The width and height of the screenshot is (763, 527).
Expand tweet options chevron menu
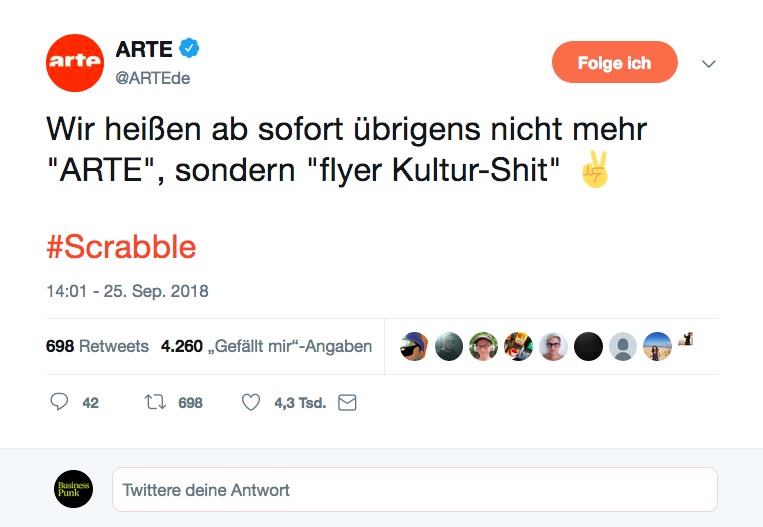point(708,64)
